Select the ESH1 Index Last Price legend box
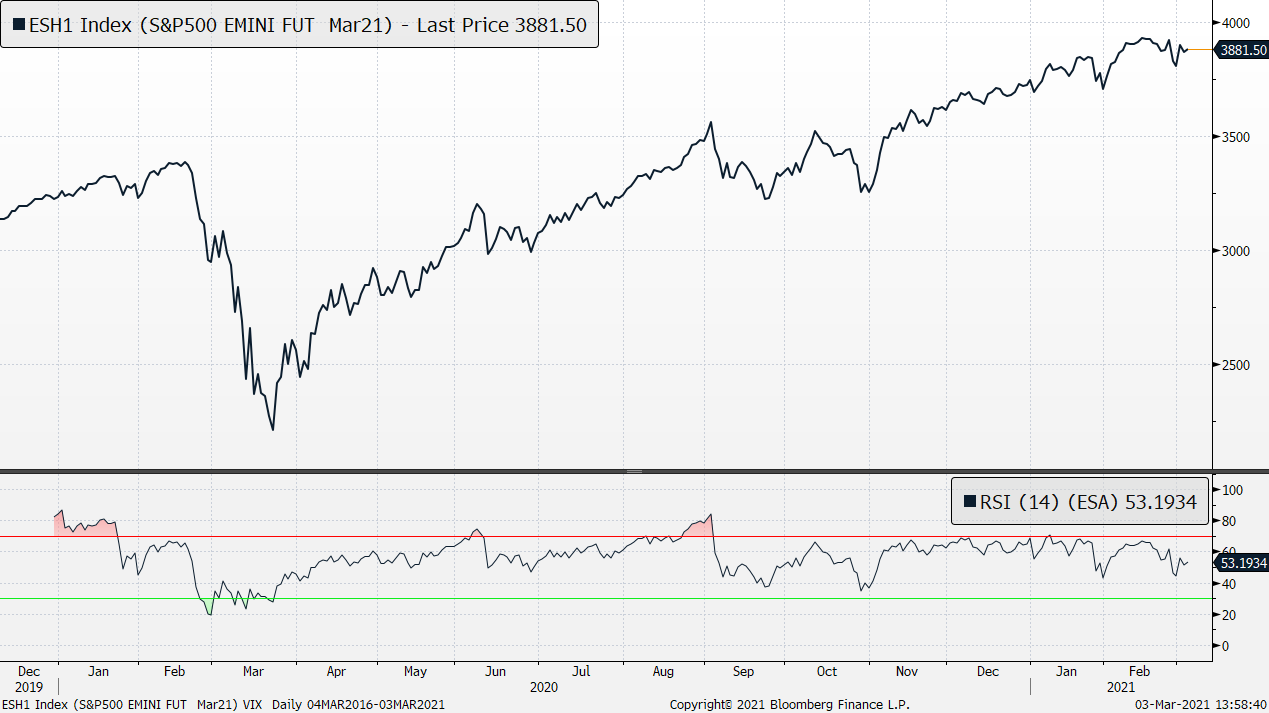The image size is (1269, 713). point(299,25)
